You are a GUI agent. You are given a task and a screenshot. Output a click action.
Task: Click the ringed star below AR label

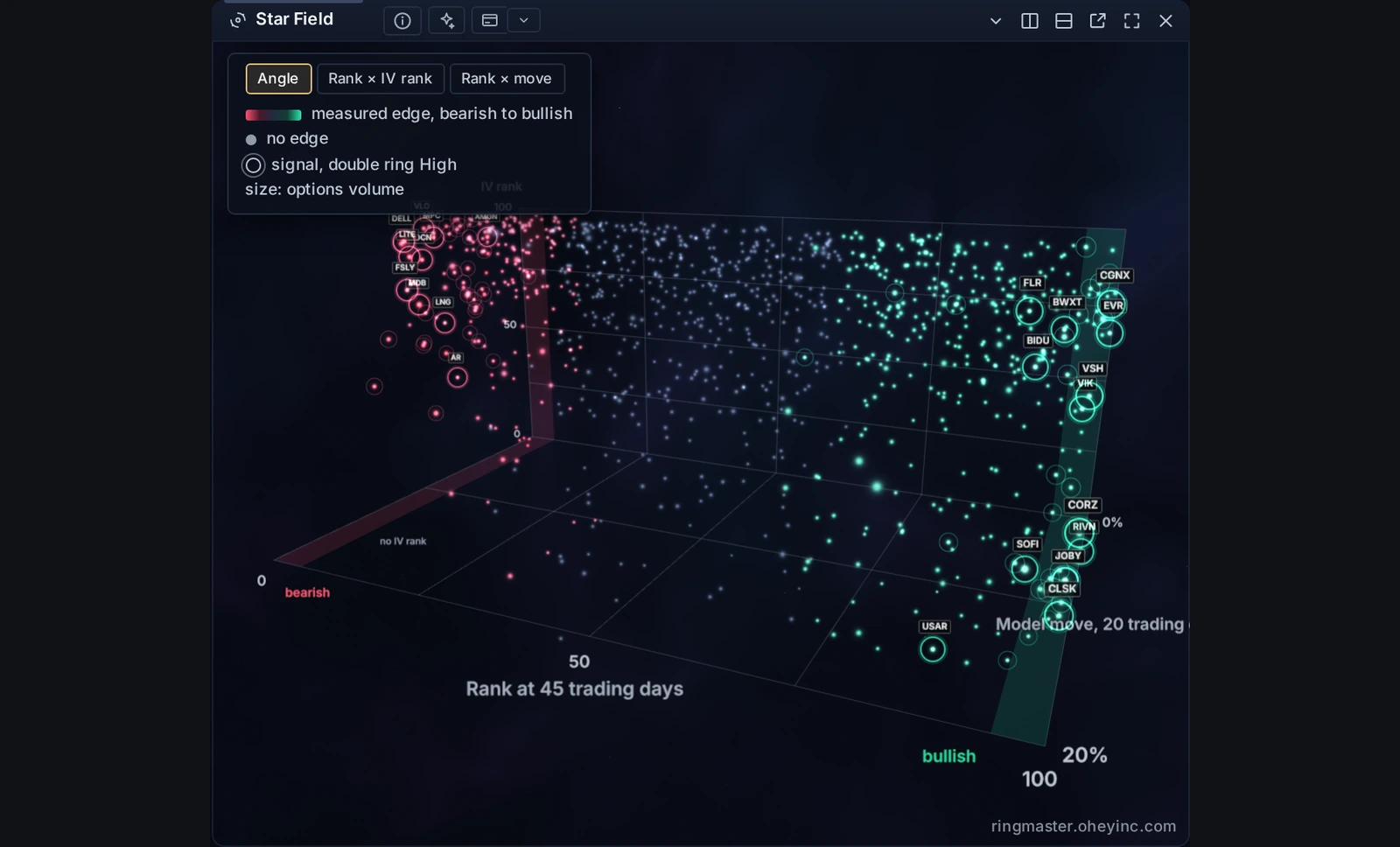(x=457, y=377)
